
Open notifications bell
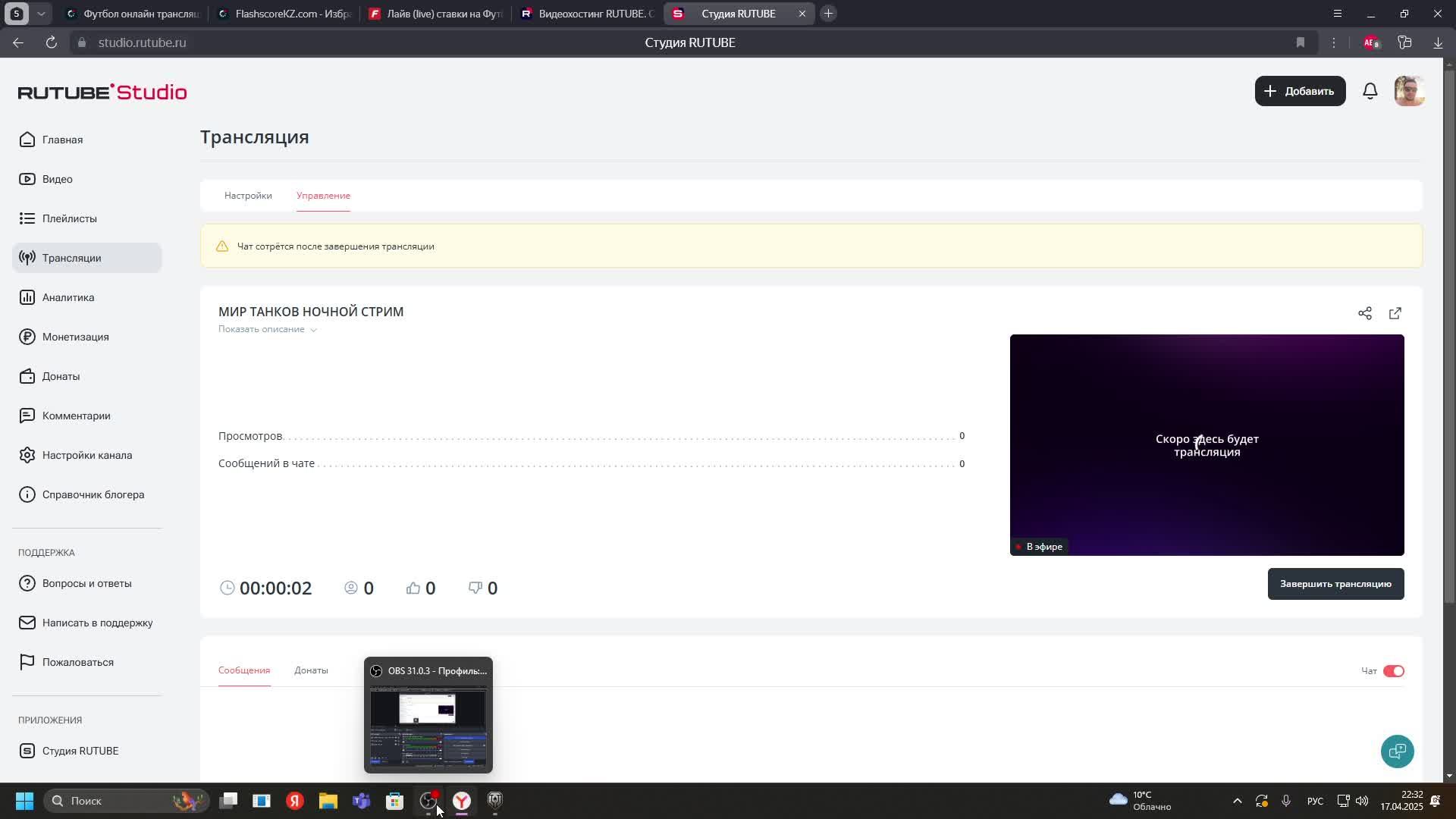point(1370,91)
